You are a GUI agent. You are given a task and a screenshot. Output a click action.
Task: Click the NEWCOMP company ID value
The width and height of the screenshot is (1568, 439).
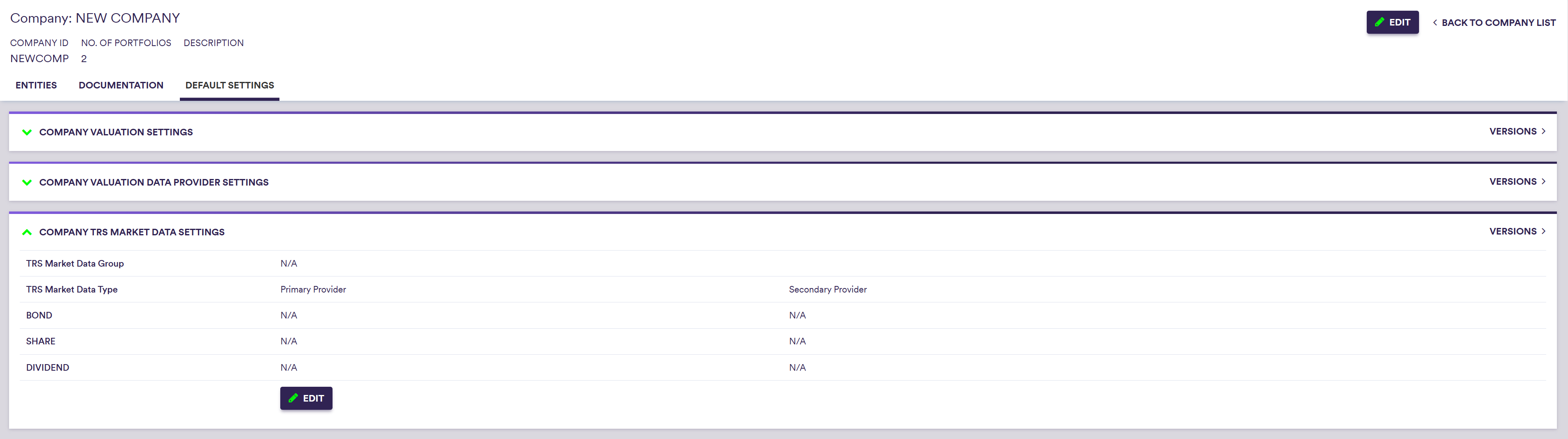(40, 58)
